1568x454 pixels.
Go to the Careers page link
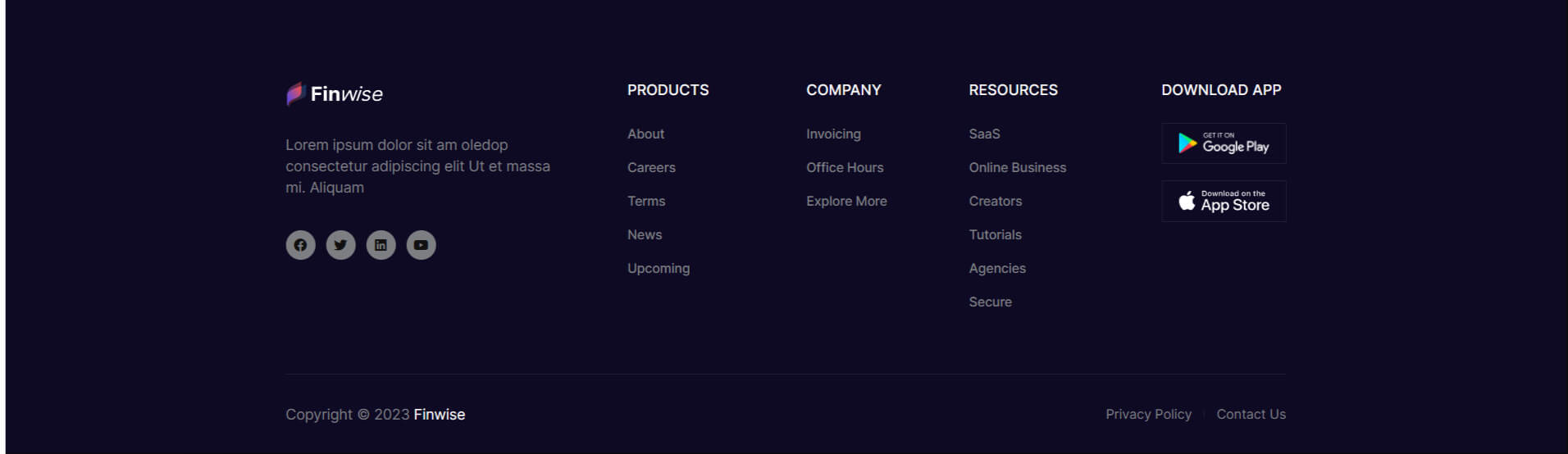tap(651, 167)
